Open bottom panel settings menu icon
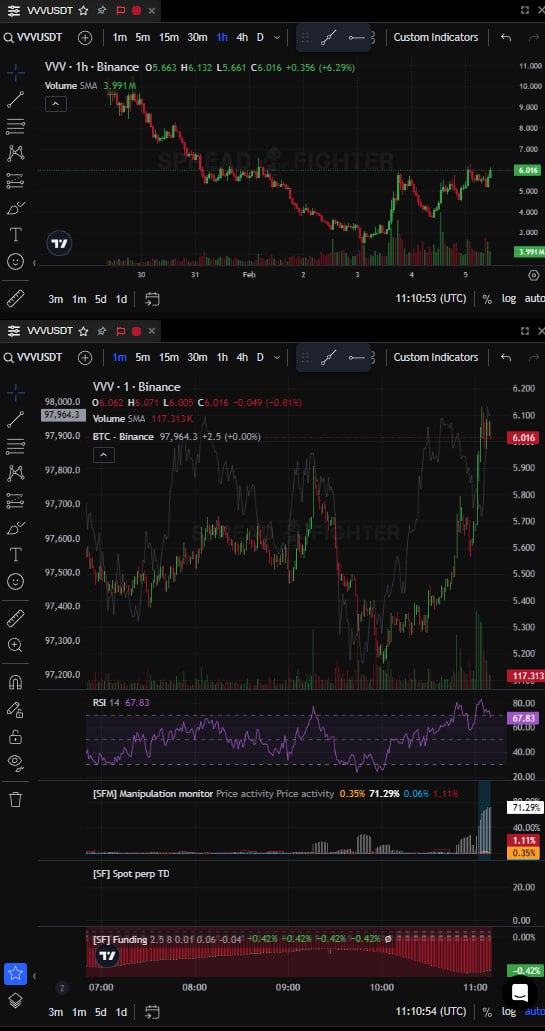The image size is (545, 1031). (x=14, y=331)
